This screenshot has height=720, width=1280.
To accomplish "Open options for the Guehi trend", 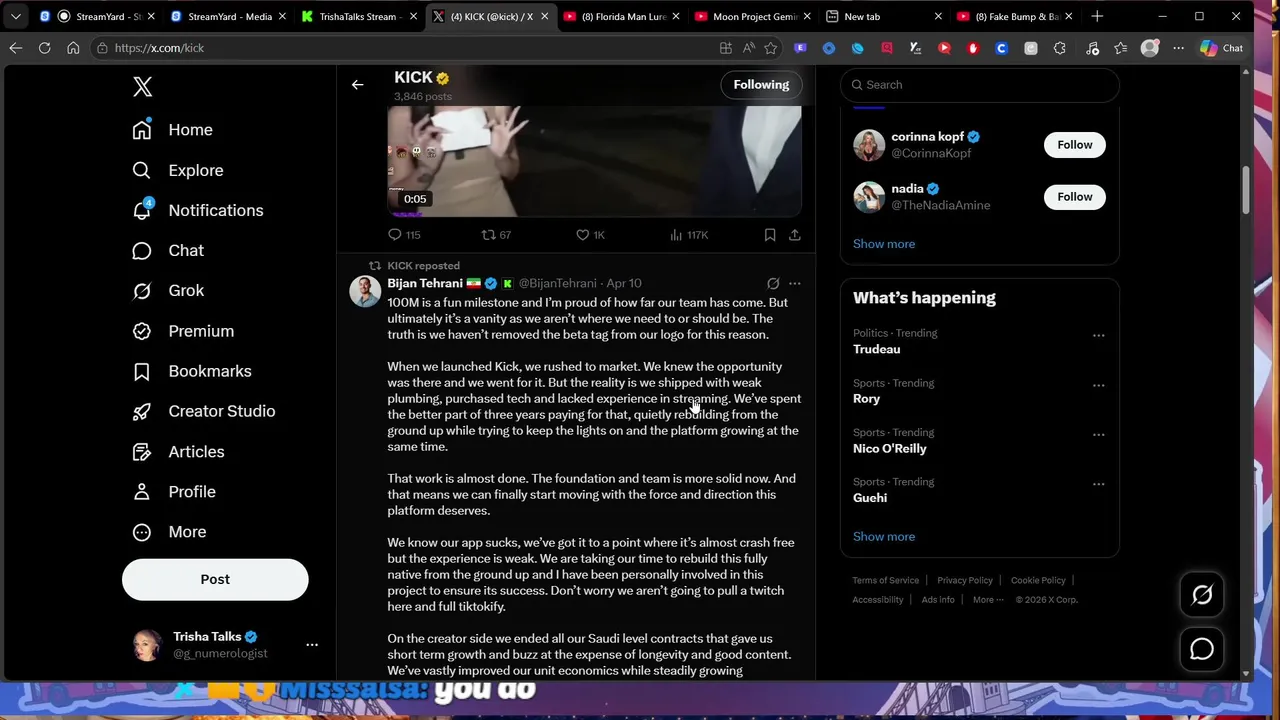I will coord(1098,484).
